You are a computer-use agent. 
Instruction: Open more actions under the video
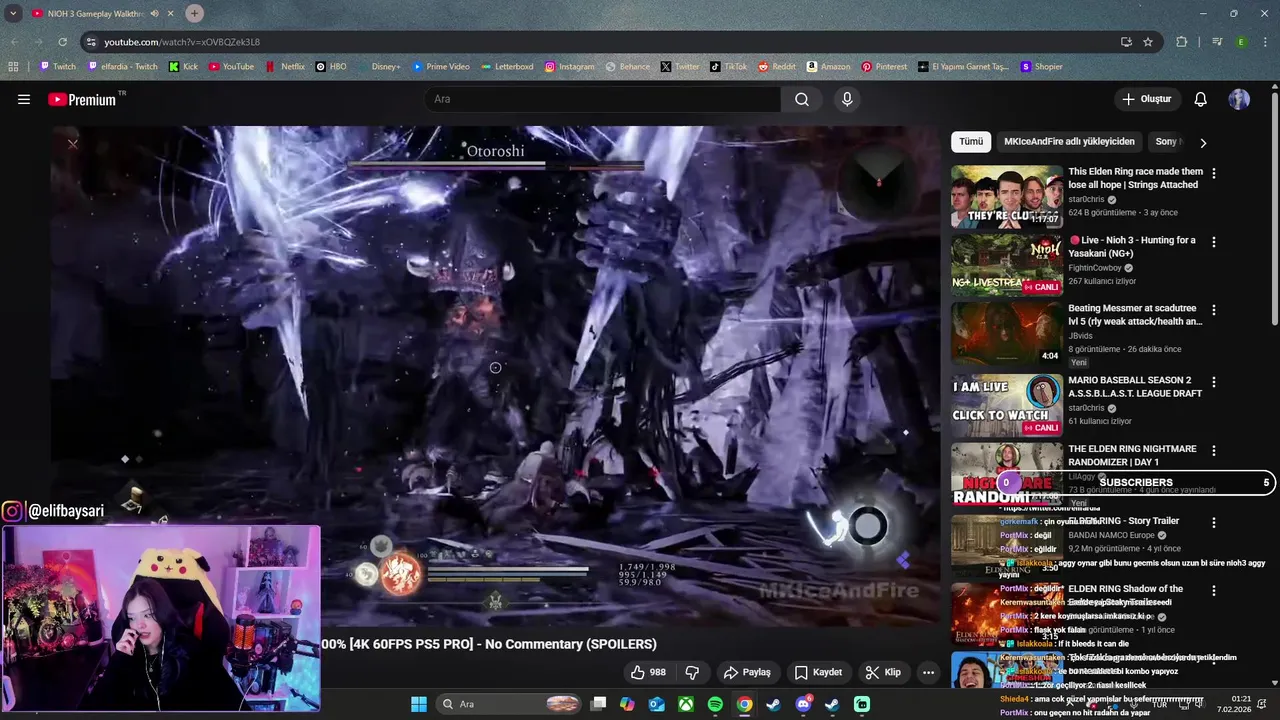928,672
